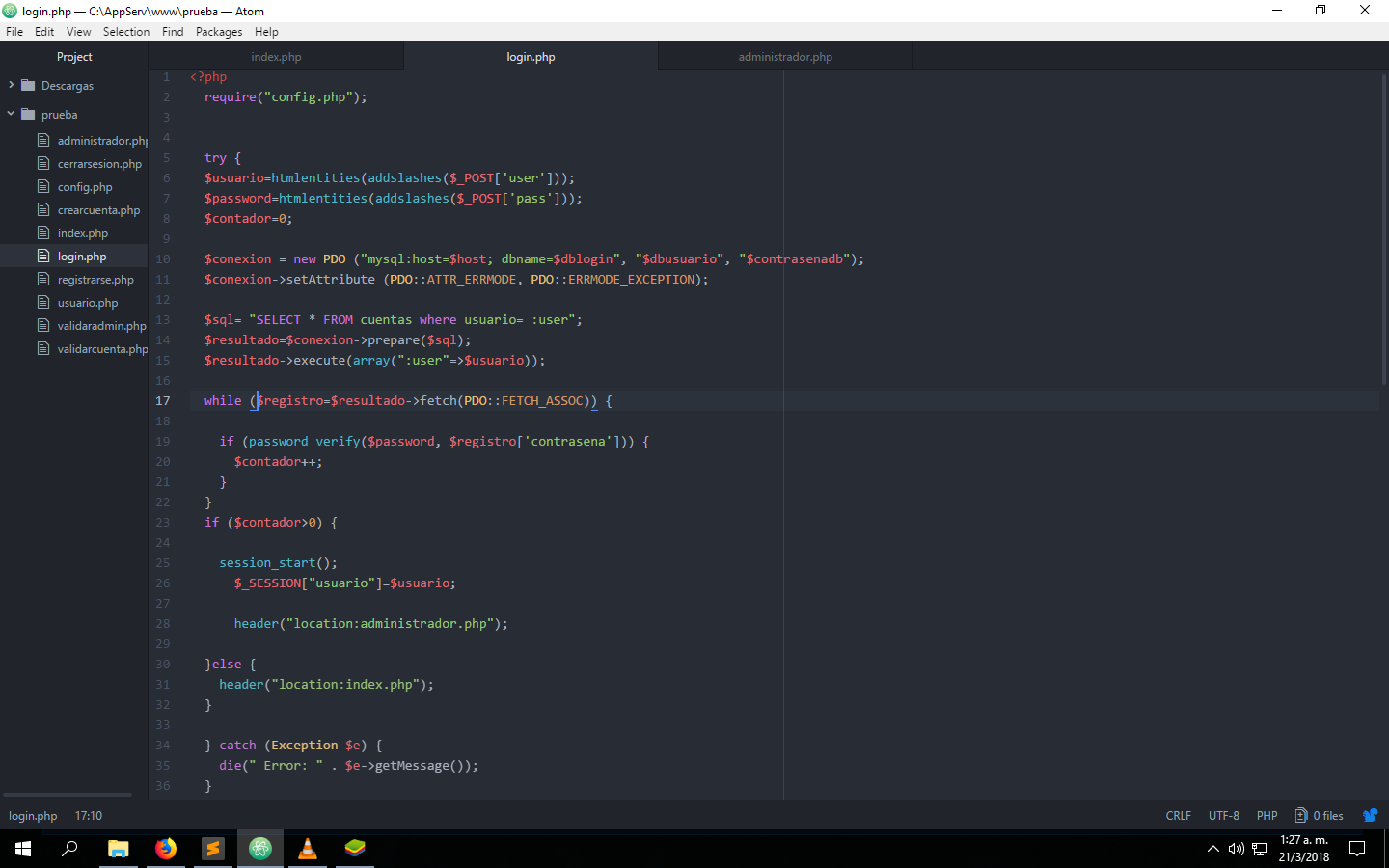Click line number 23 in the gutter
The height and width of the screenshot is (868, 1389).
(162, 523)
